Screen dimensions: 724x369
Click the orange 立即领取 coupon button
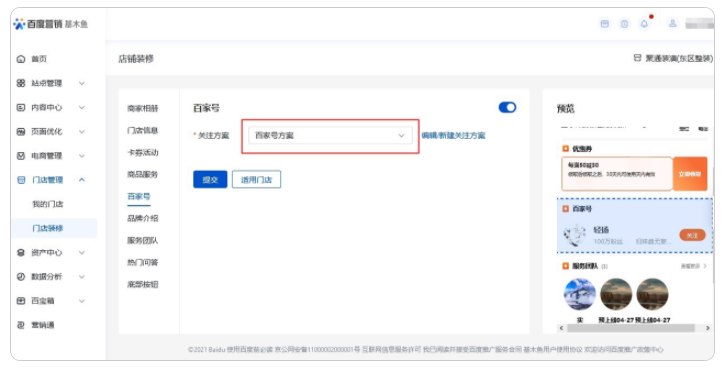[690, 174]
